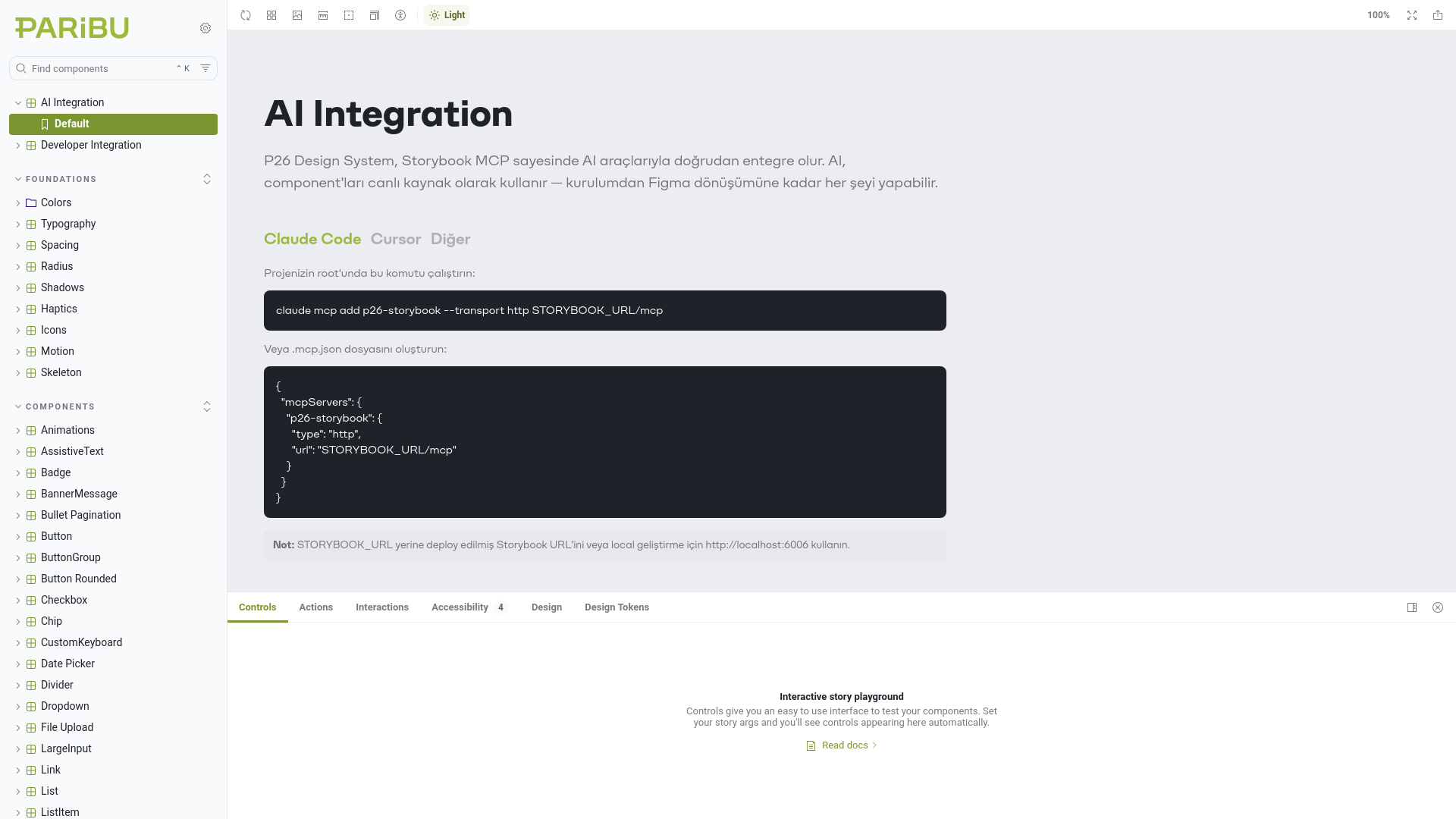Open the sidebar tag filter icon
Image resolution: width=1456 pixels, height=819 pixels.
pyautogui.click(x=206, y=68)
